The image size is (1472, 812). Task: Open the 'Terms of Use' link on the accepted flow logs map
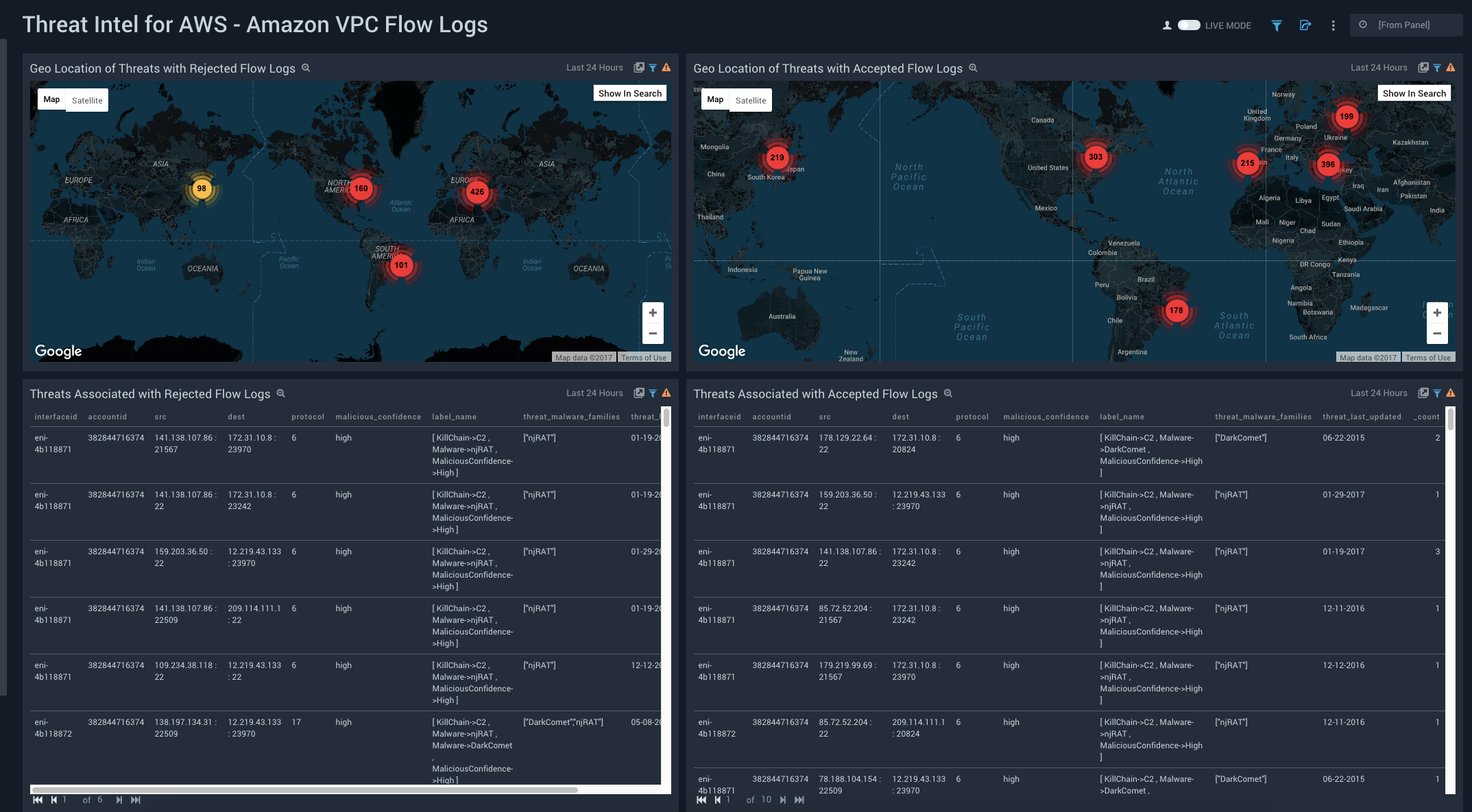click(1428, 357)
